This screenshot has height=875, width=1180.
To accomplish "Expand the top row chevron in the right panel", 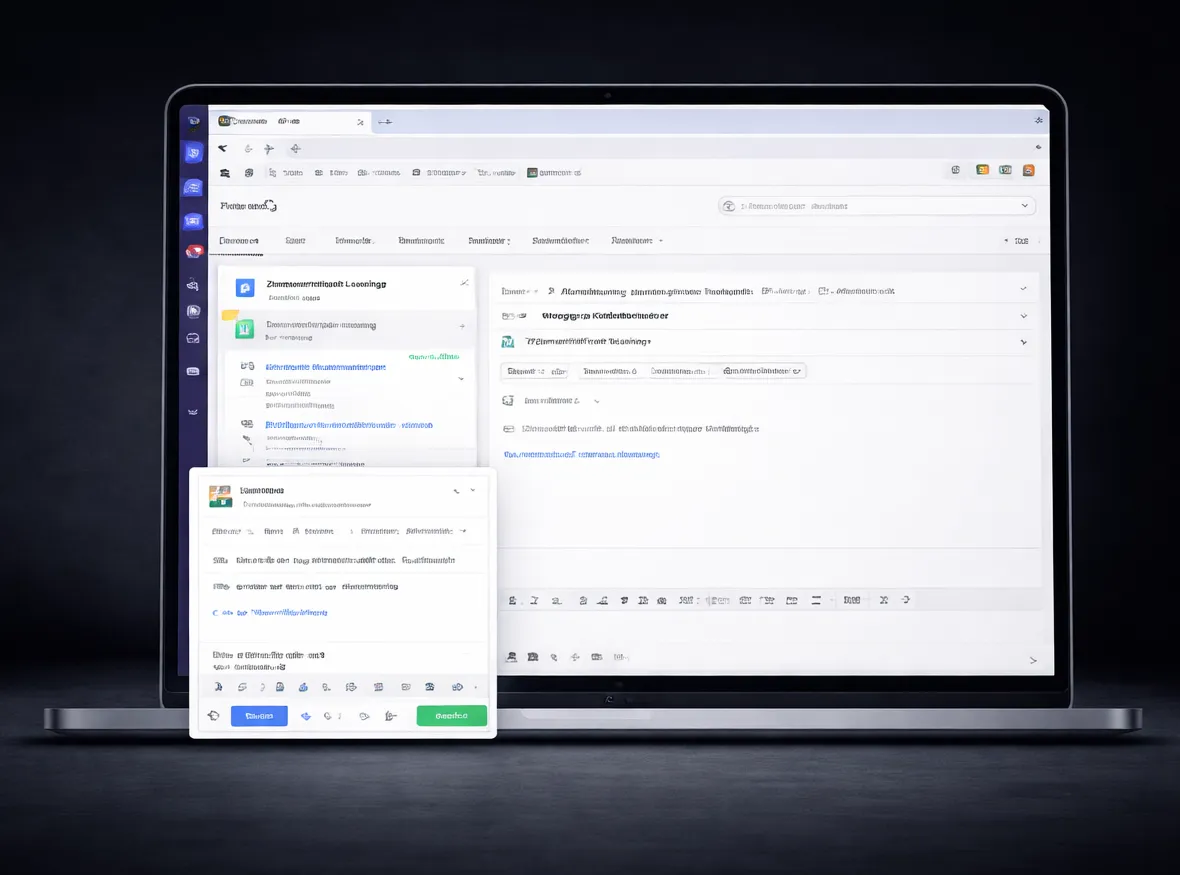I will [x=1023, y=289].
